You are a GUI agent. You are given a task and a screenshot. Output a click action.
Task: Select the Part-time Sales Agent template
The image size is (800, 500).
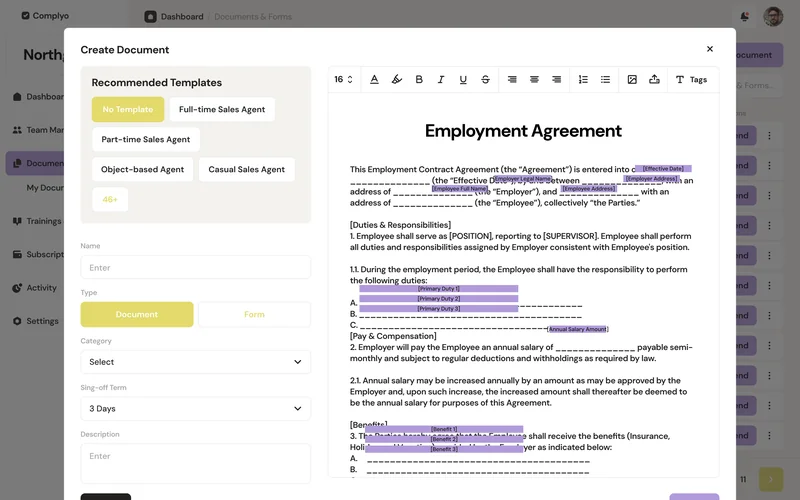pos(146,139)
